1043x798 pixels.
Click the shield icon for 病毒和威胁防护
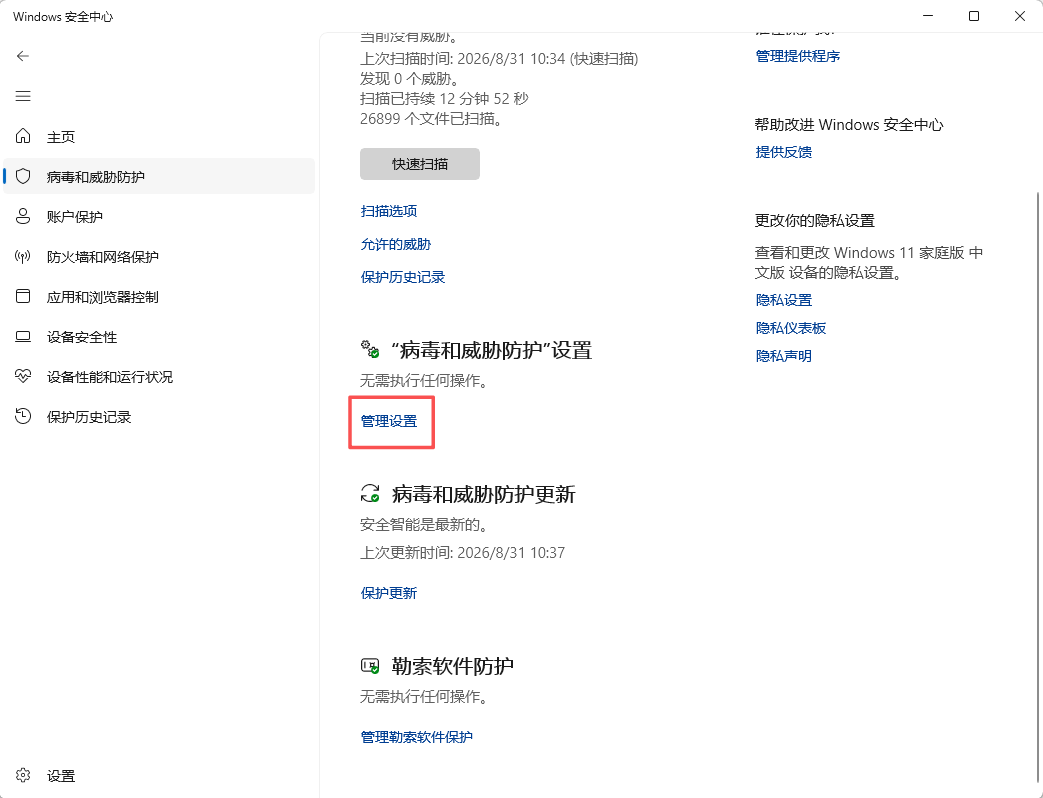[23, 176]
